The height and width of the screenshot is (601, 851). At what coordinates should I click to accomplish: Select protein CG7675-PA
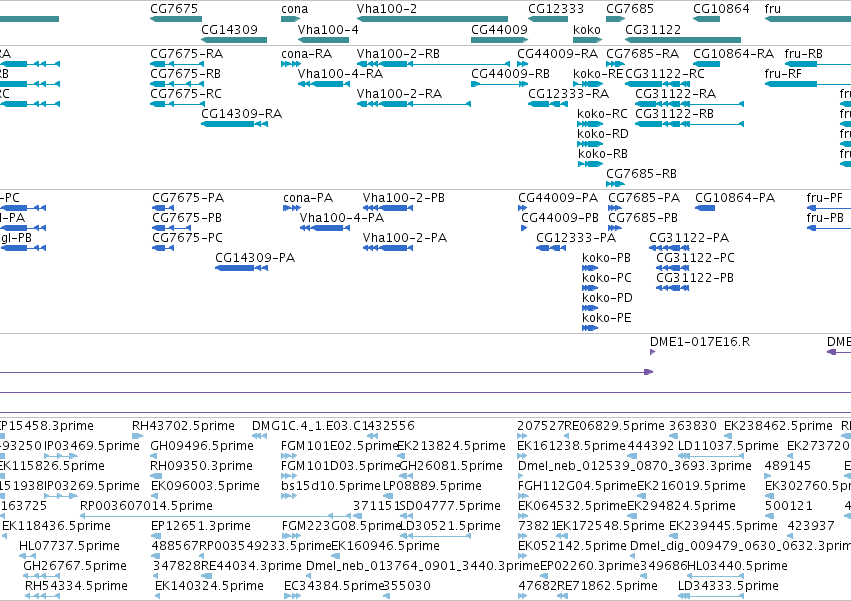[x=188, y=198]
